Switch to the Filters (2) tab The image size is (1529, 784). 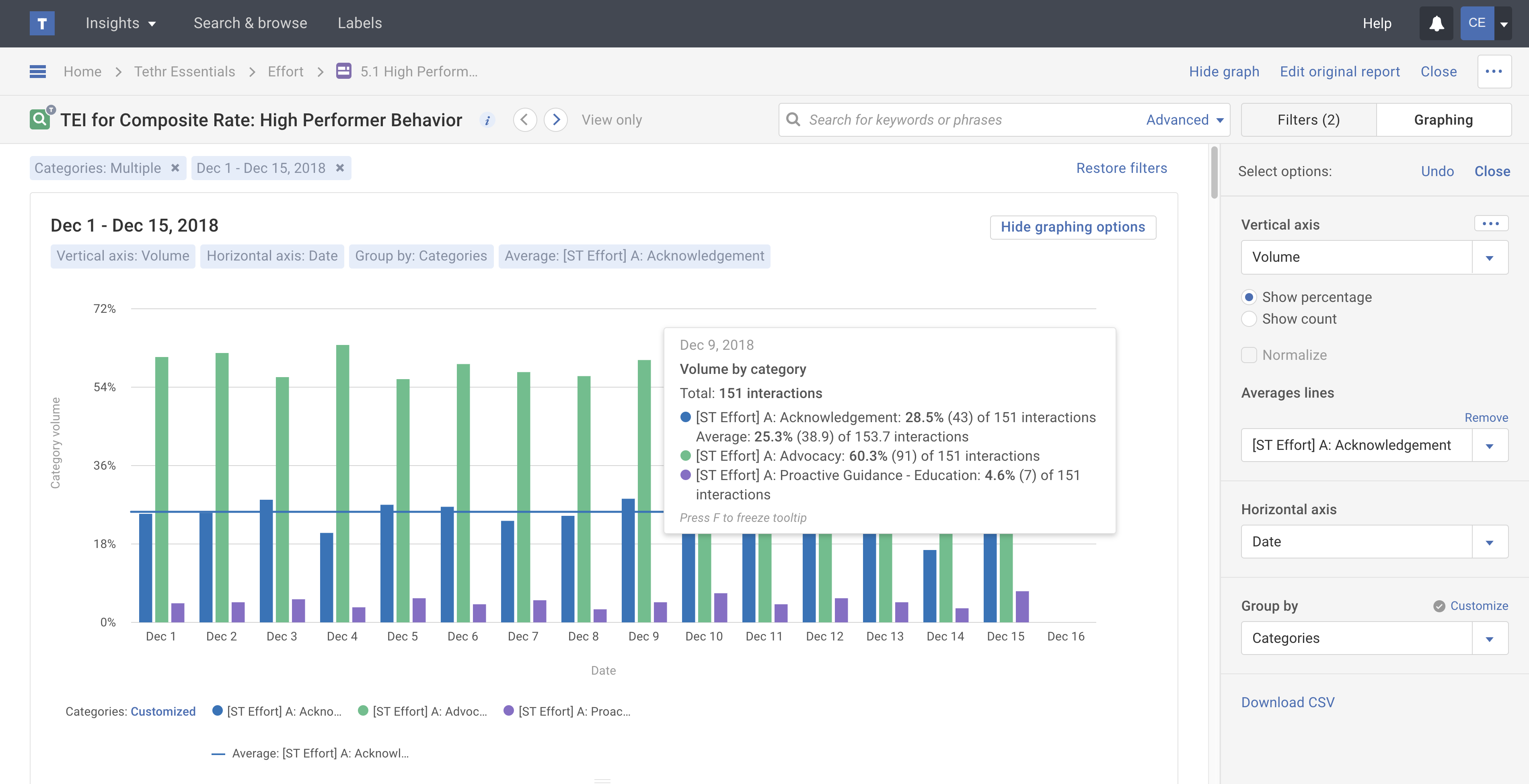click(x=1308, y=120)
